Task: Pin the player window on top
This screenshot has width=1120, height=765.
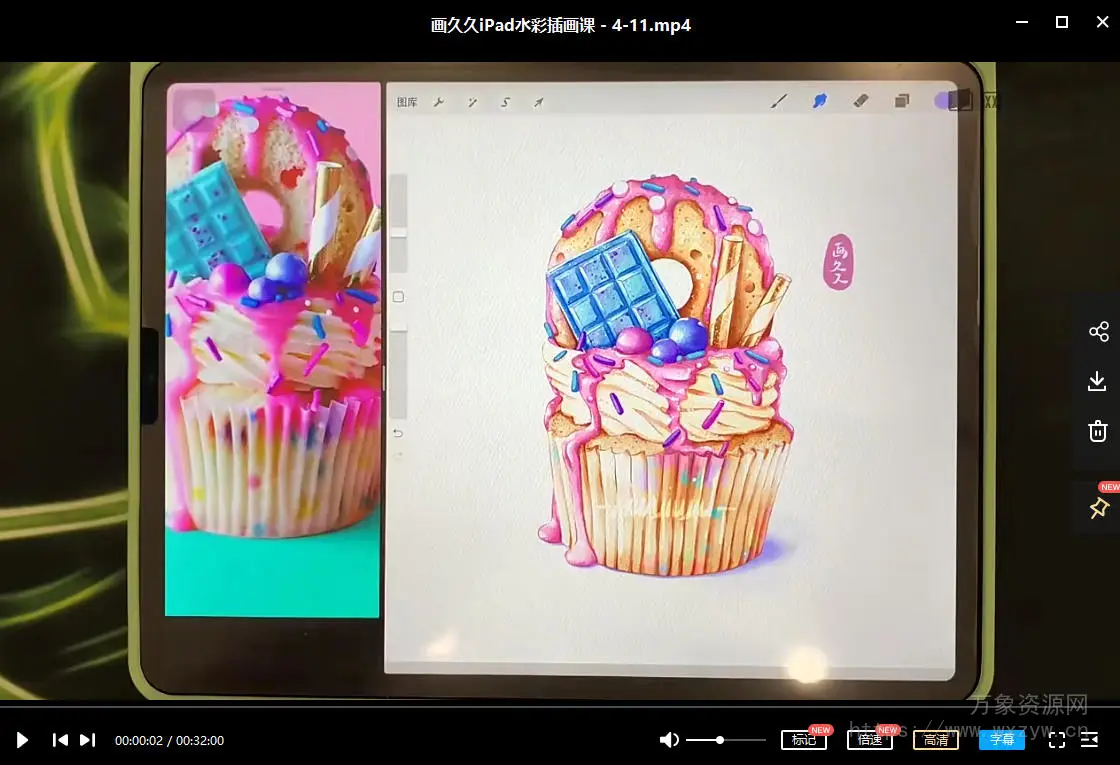Action: coord(1098,508)
